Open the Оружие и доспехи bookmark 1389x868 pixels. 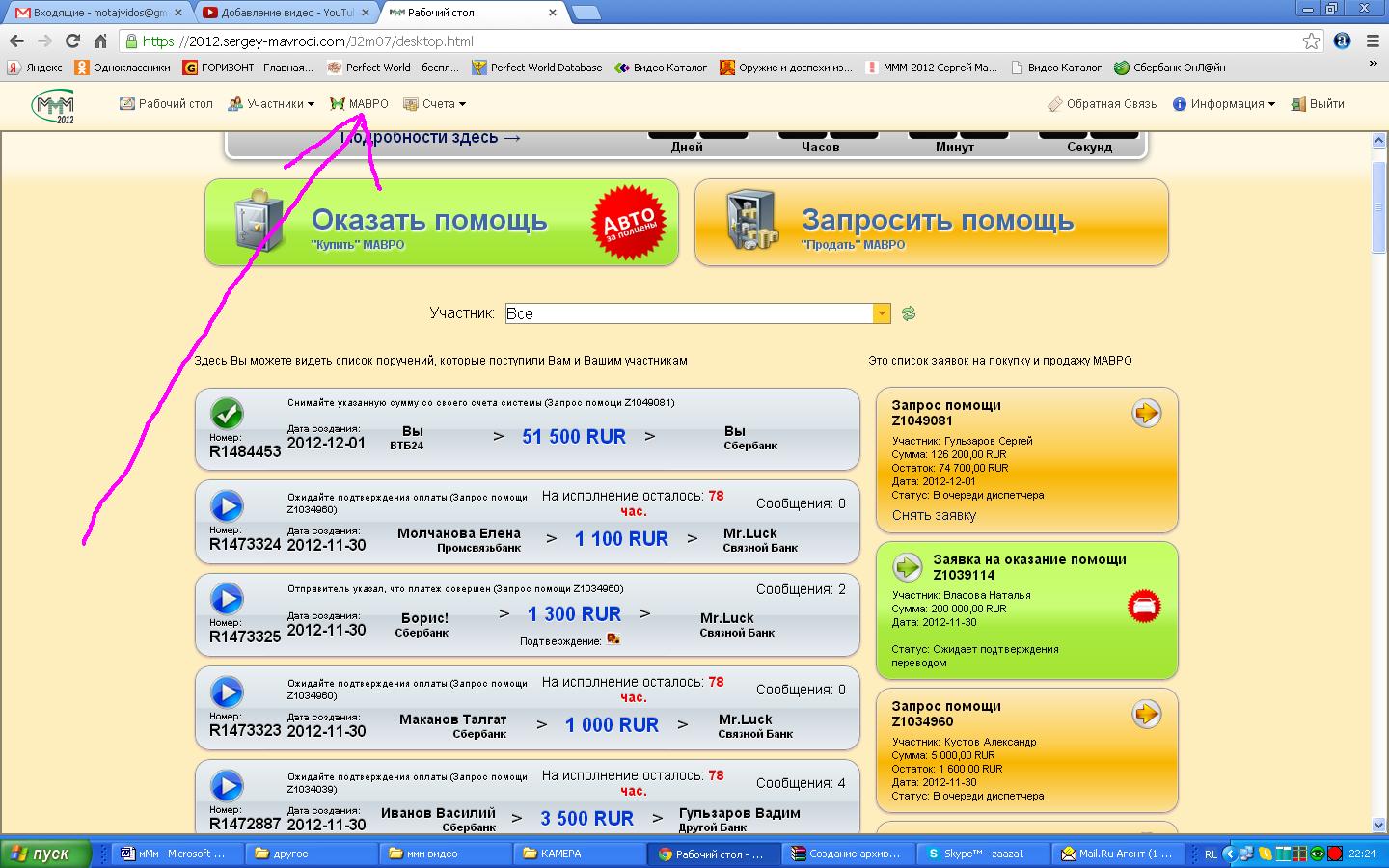click(786, 68)
